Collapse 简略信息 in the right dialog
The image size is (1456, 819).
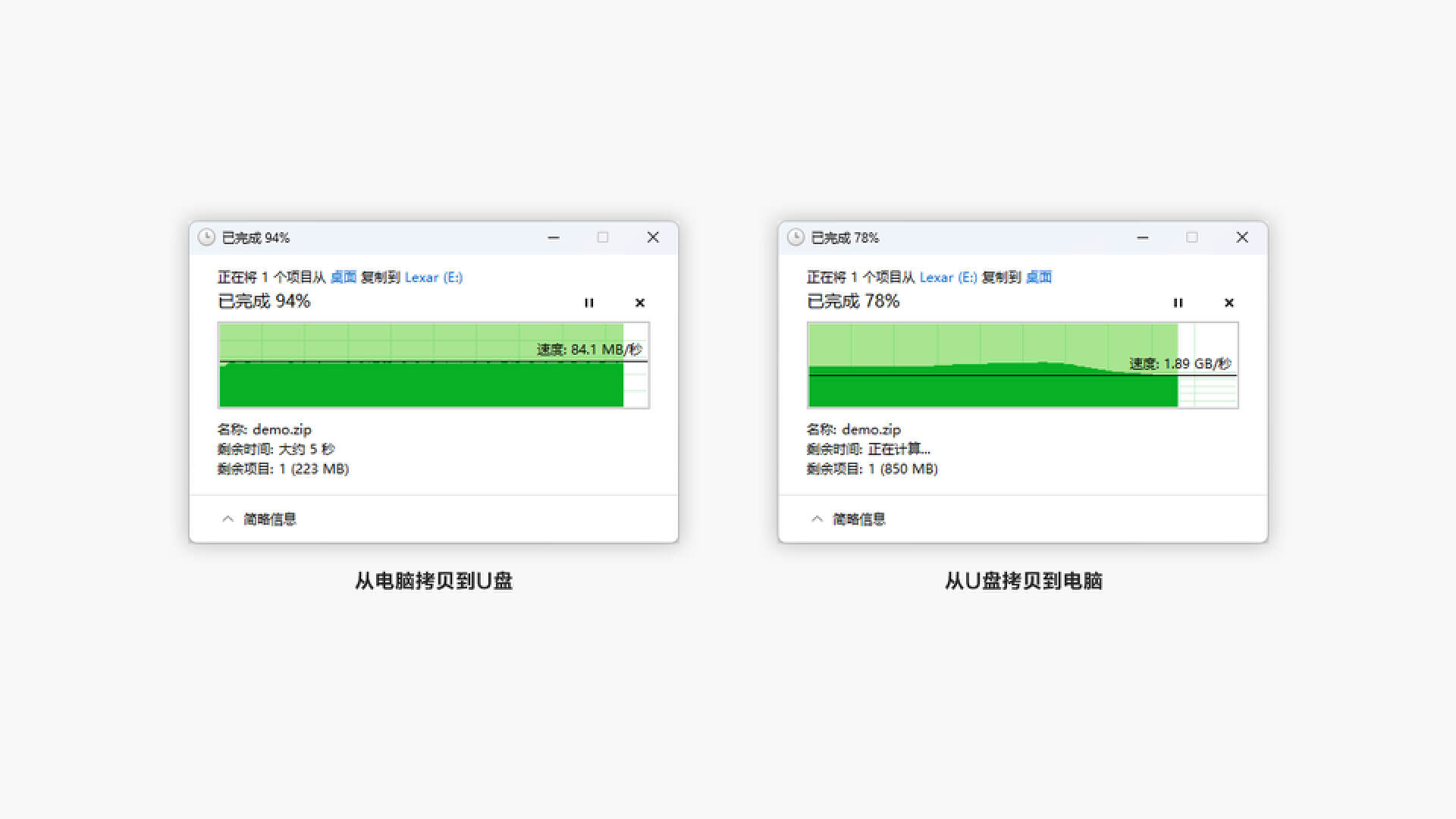click(858, 519)
